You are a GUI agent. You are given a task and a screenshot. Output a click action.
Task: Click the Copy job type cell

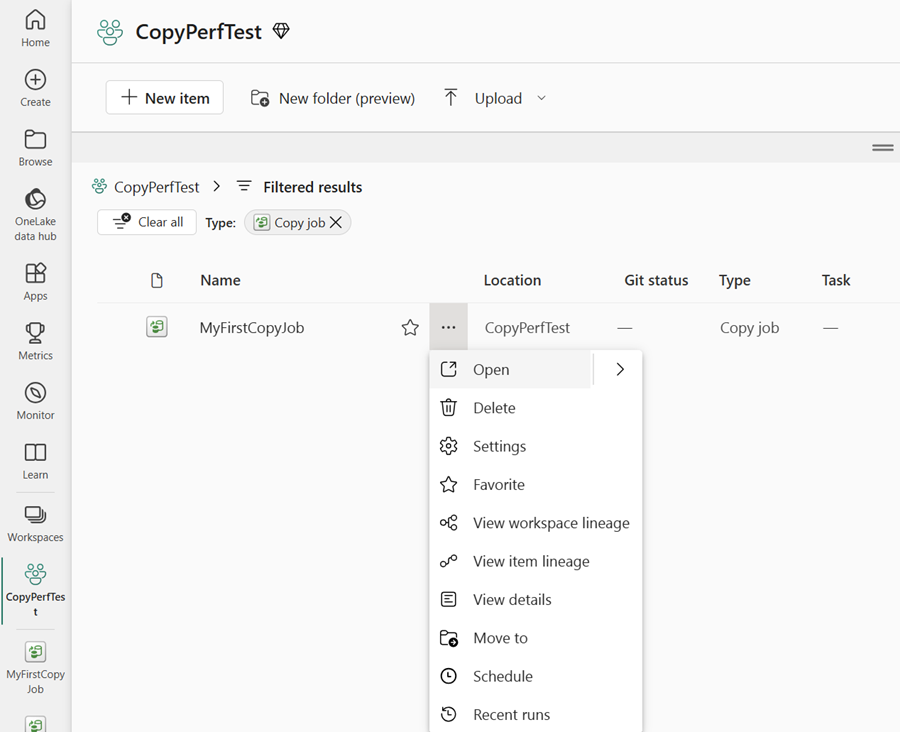(749, 328)
